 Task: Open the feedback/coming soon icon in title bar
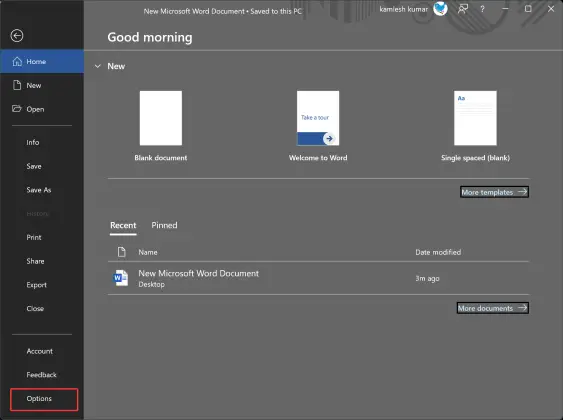click(x=463, y=9)
